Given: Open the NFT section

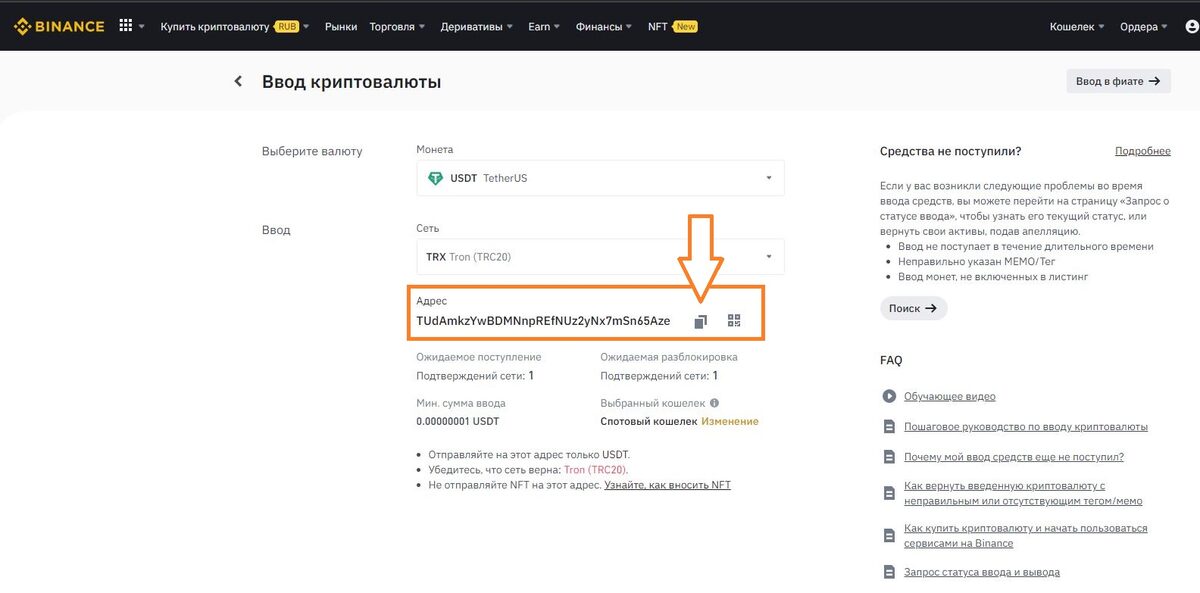Looking at the screenshot, I should 672,27.
